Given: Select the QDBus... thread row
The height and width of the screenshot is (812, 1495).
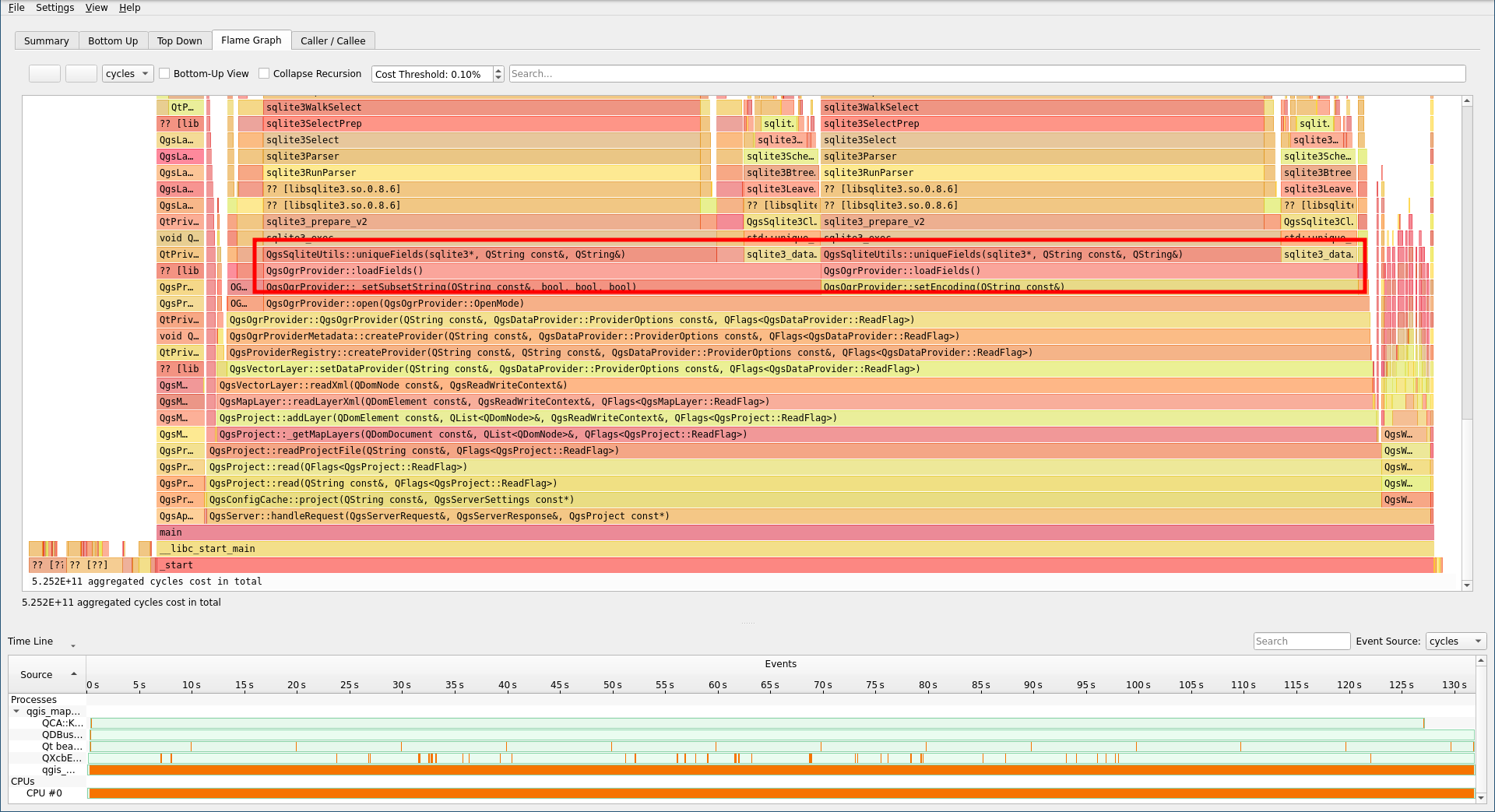Looking at the screenshot, I should click(x=62, y=735).
